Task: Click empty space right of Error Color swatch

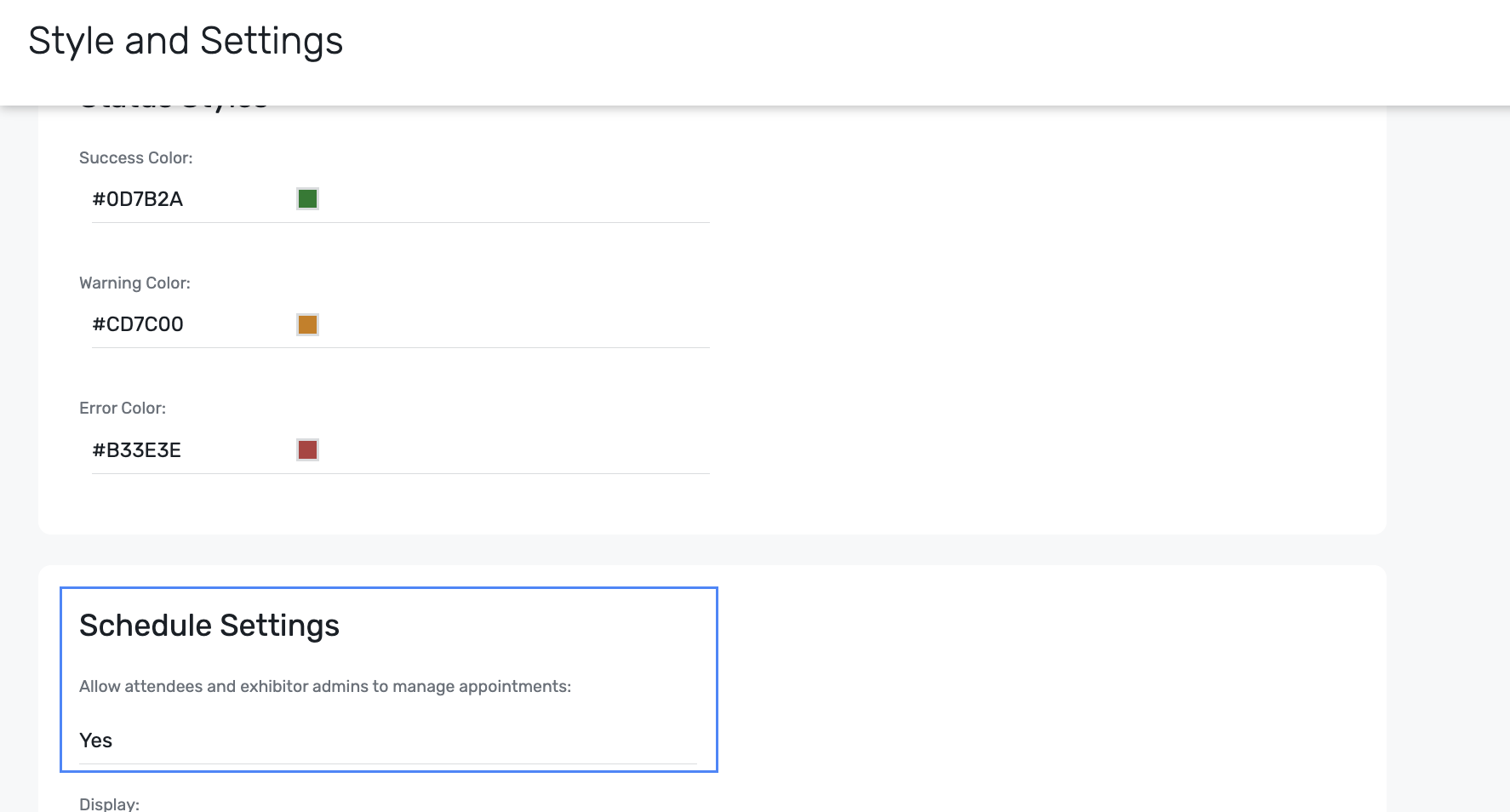Action: [511, 449]
